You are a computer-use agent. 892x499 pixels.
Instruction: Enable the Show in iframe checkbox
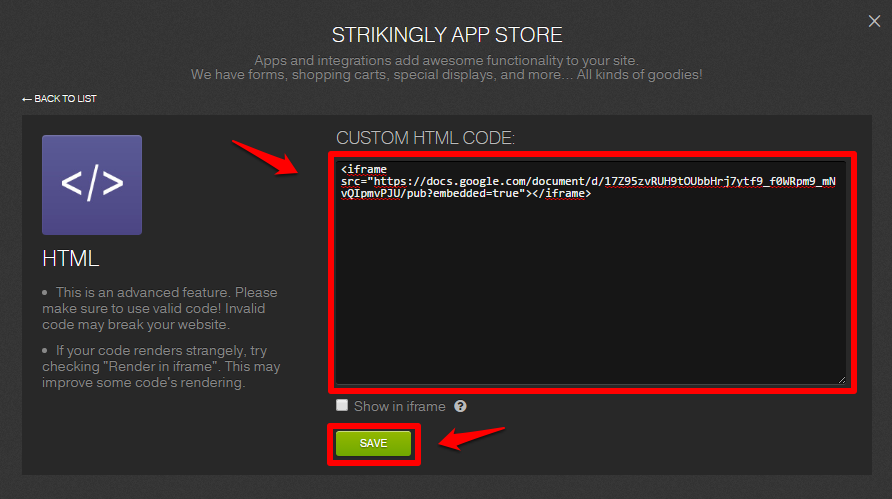tap(342, 405)
